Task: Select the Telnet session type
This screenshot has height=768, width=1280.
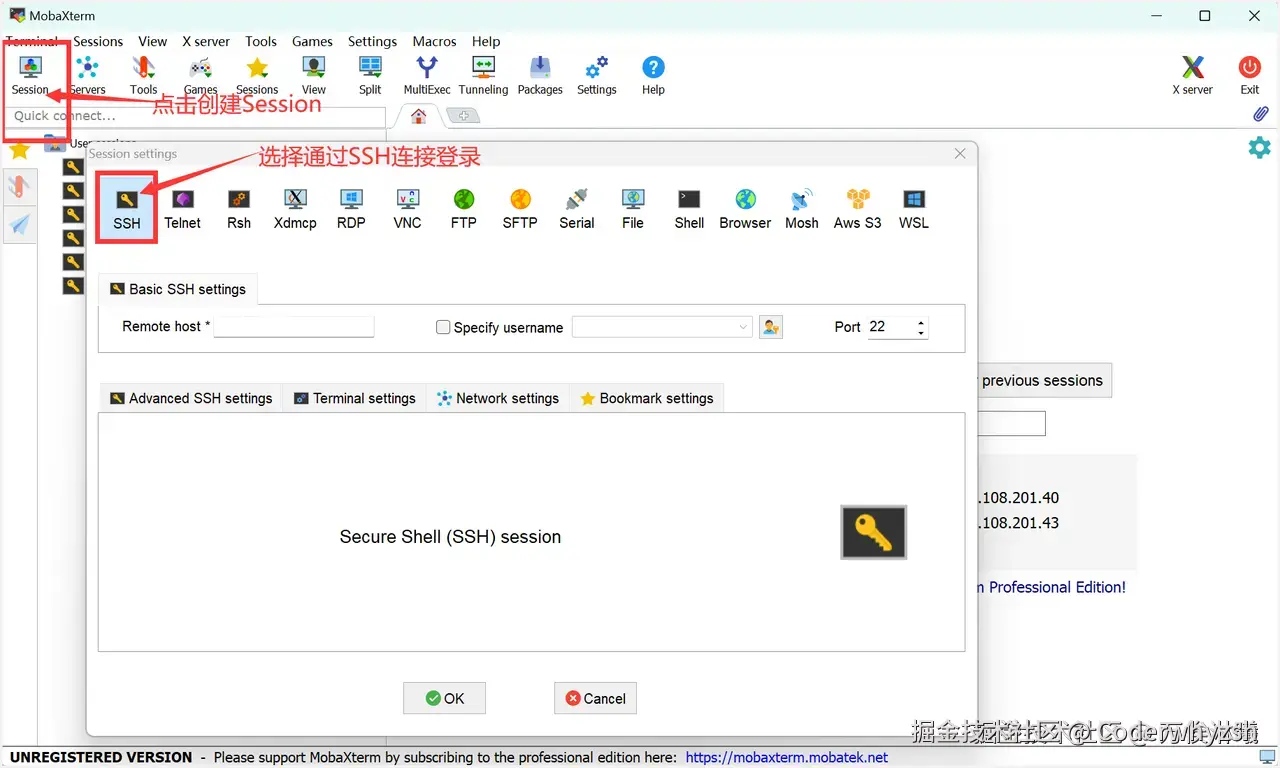Action: click(183, 209)
